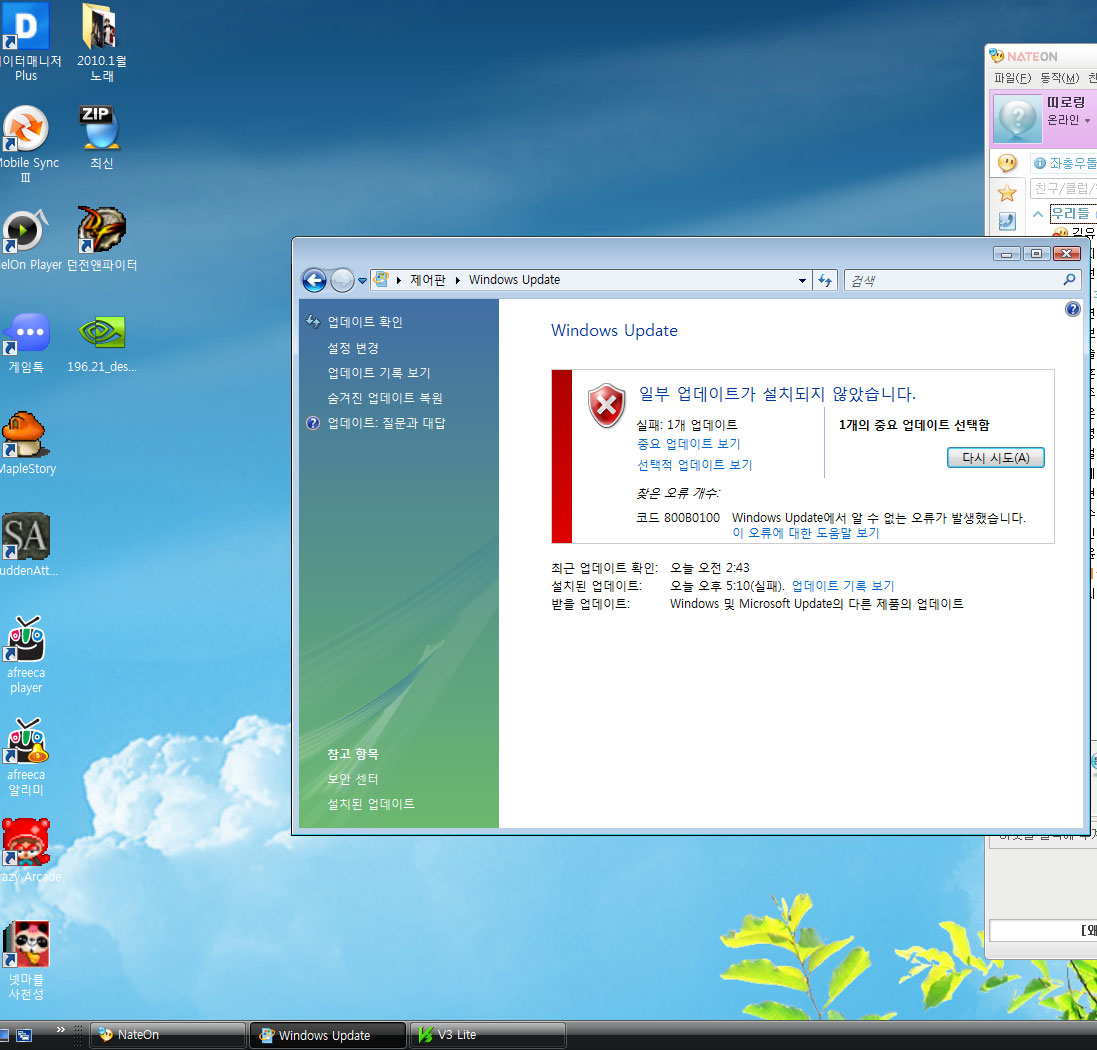Open afreeca 알리미 shortcut

click(27, 757)
